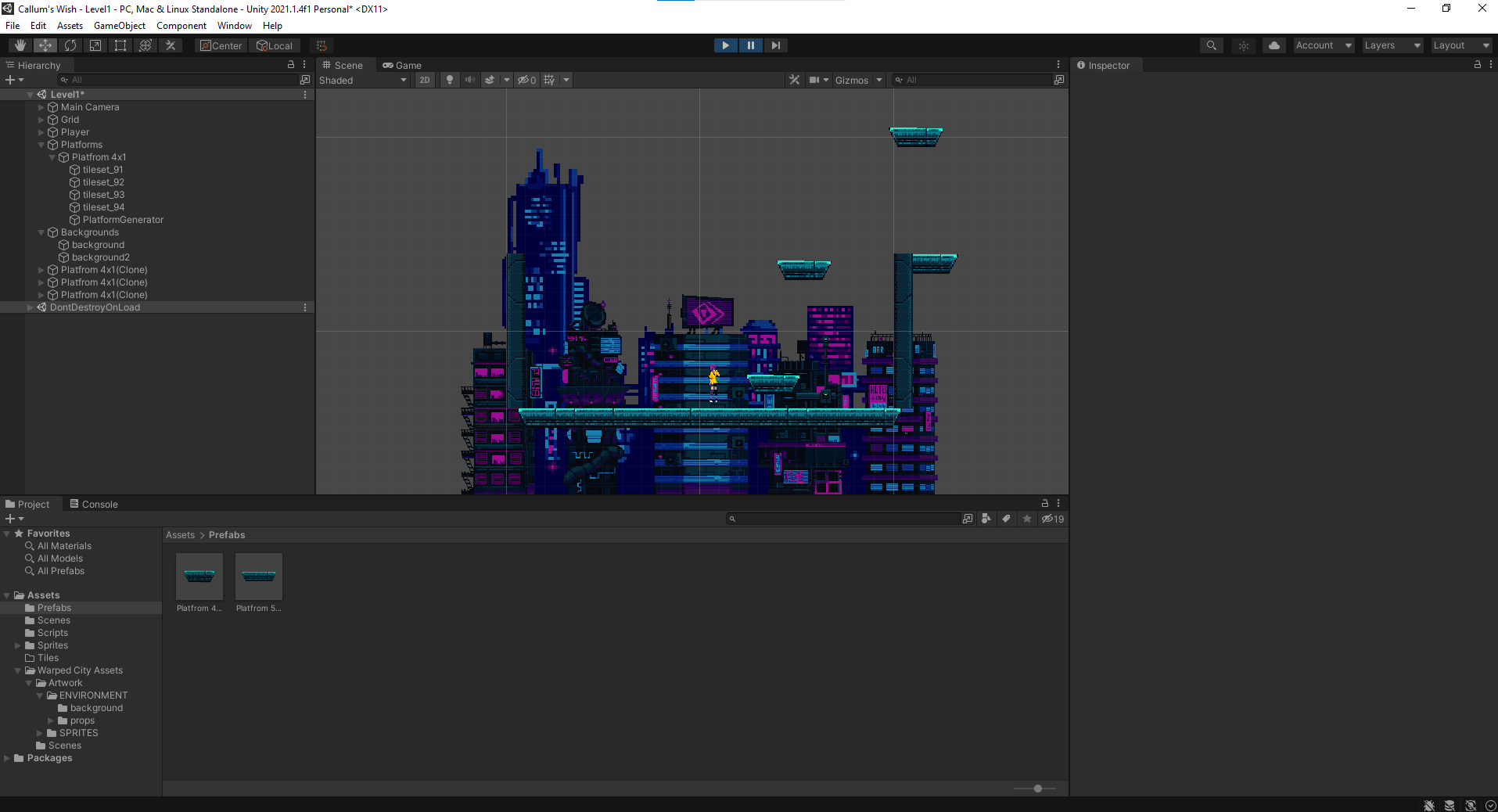Open Hierarchy panel more options menu
1498x812 pixels.
click(x=304, y=65)
